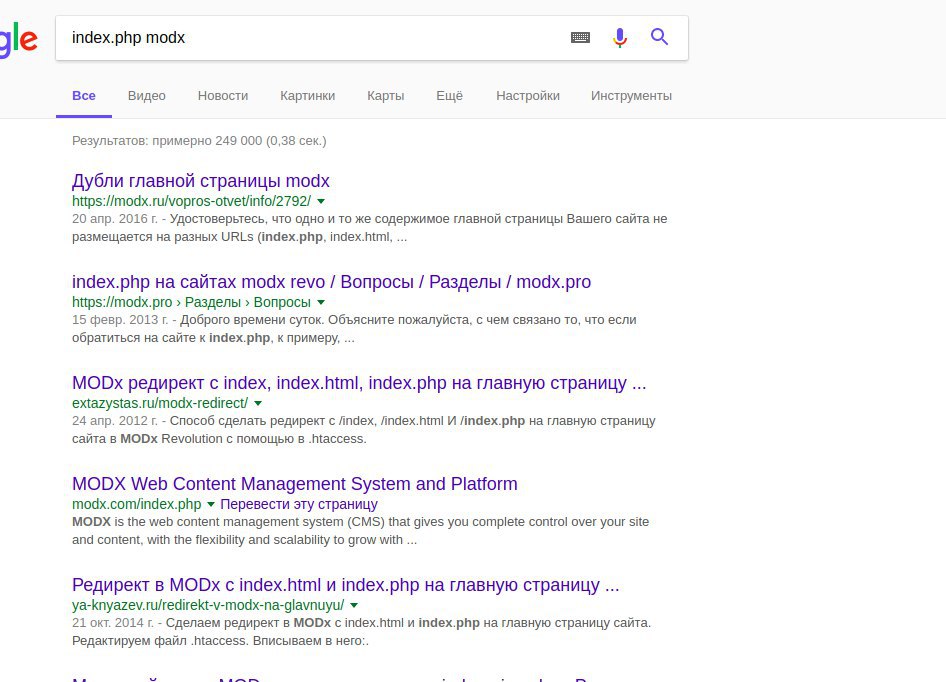Open the Ещё menu
Viewport: 946px width, 682px height.
pyautogui.click(x=449, y=95)
